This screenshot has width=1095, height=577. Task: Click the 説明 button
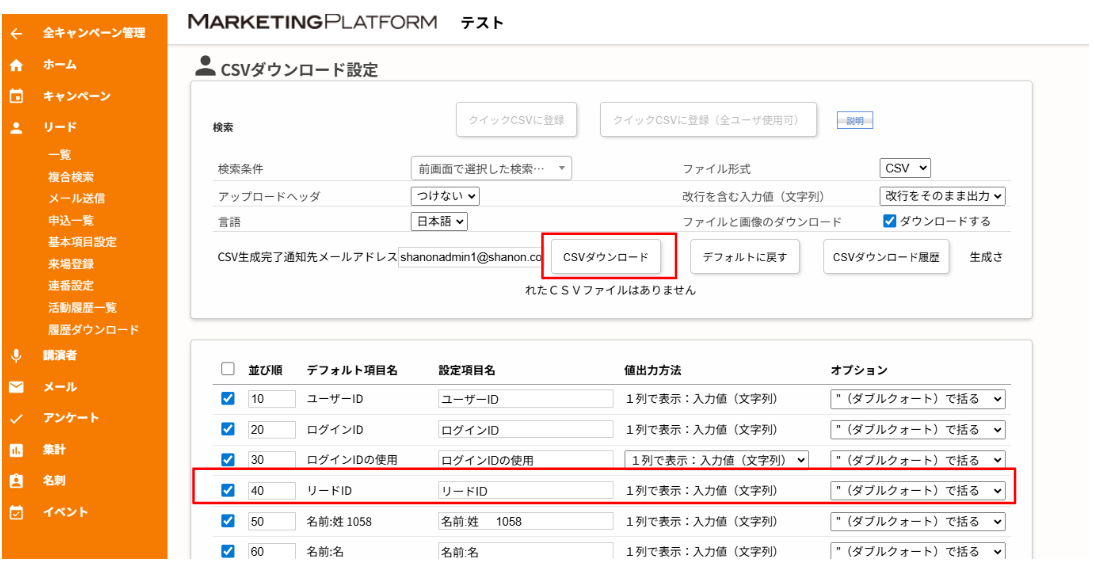coord(855,121)
